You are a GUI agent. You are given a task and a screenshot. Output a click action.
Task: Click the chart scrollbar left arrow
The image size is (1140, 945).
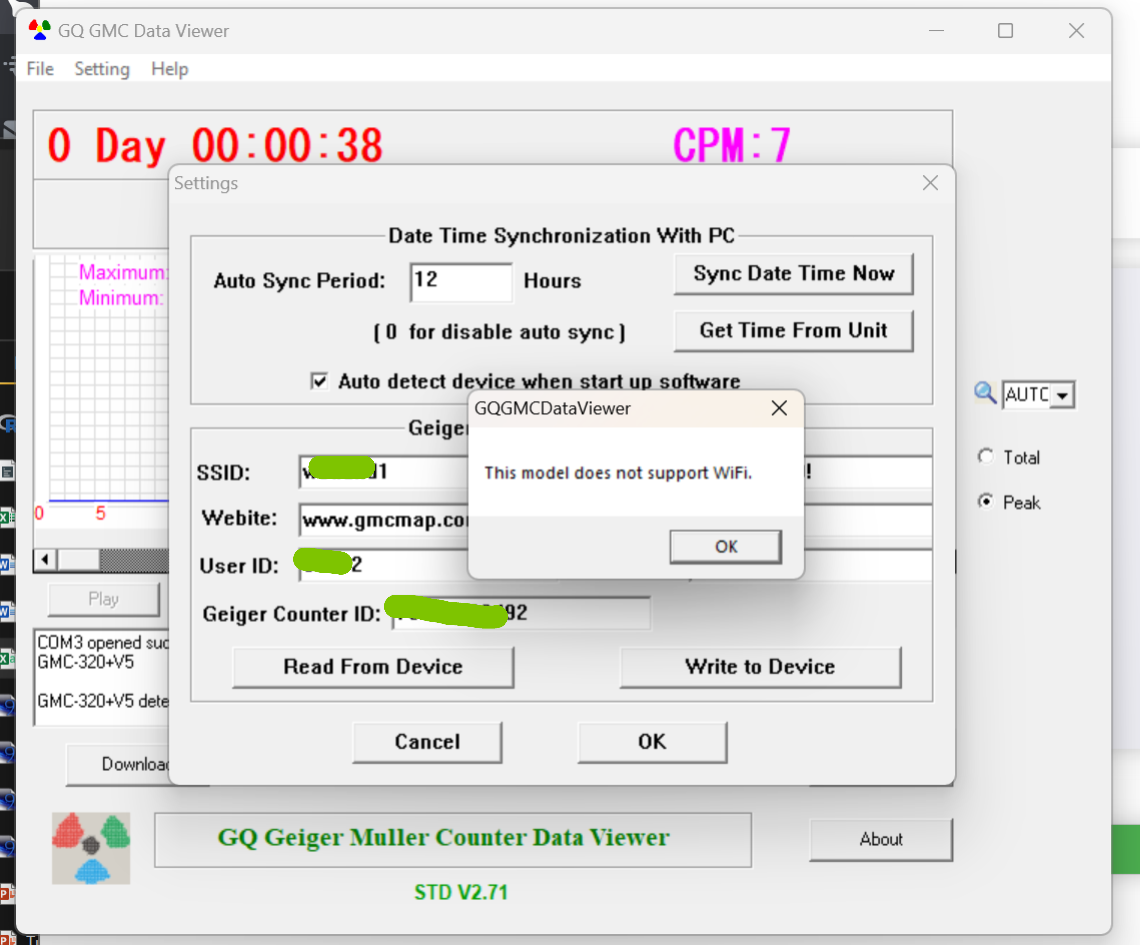point(45,560)
